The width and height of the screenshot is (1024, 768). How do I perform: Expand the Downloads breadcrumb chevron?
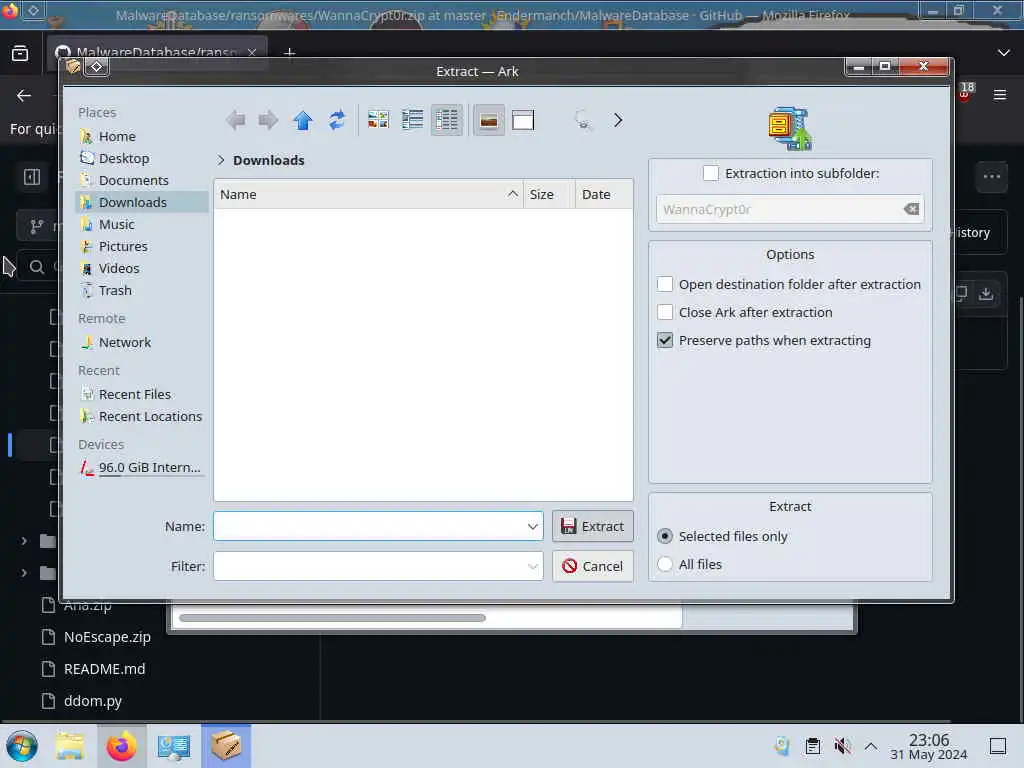(x=221, y=160)
